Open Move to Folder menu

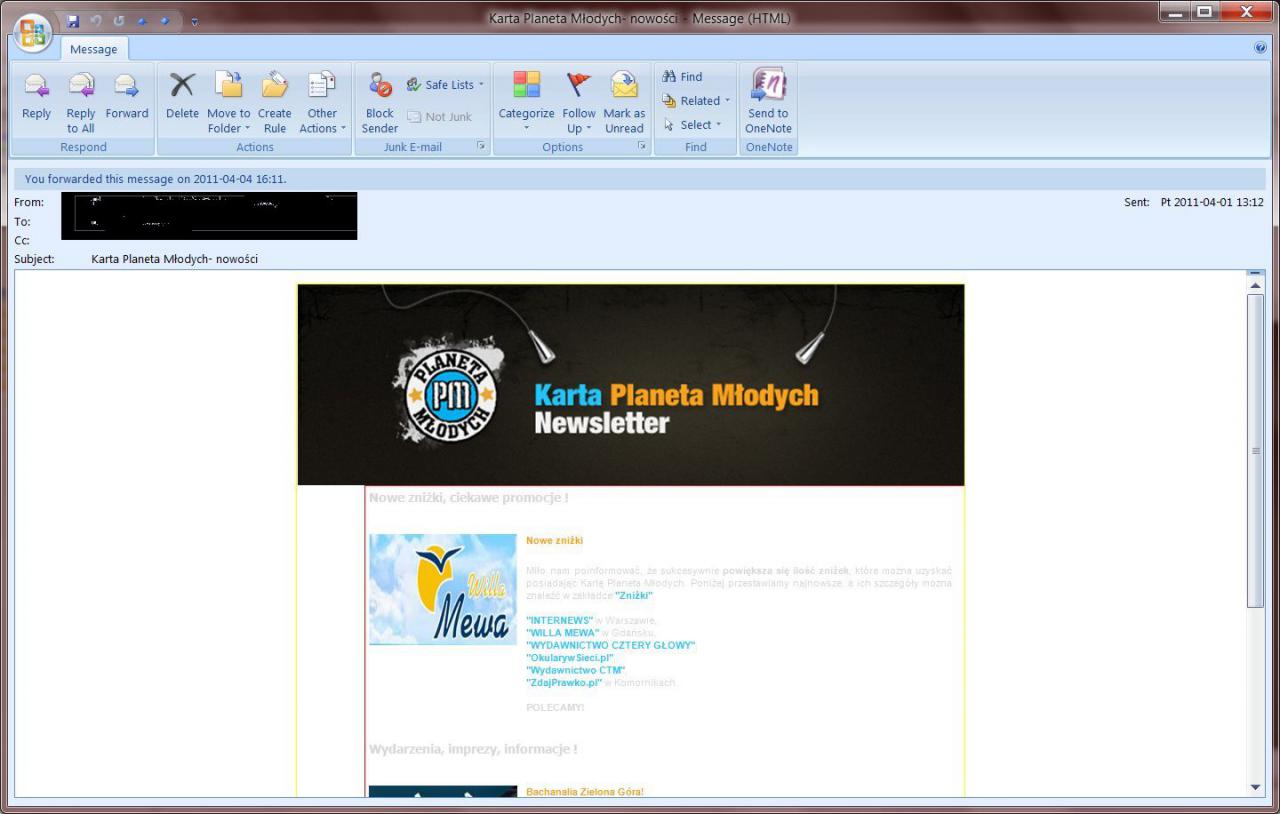tap(229, 103)
